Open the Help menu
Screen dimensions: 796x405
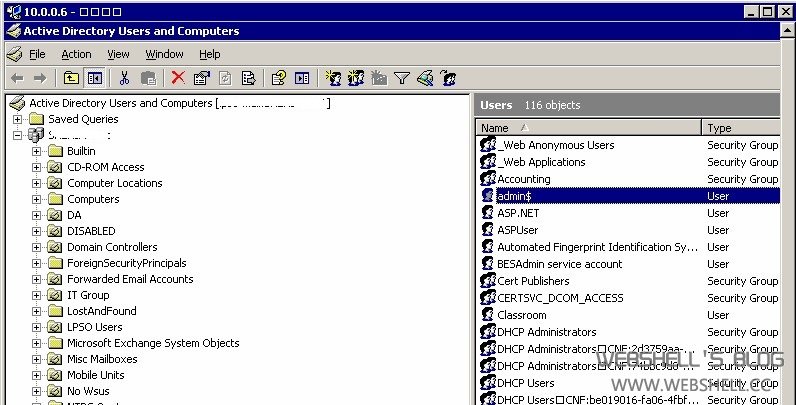pyautogui.click(x=209, y=54)
